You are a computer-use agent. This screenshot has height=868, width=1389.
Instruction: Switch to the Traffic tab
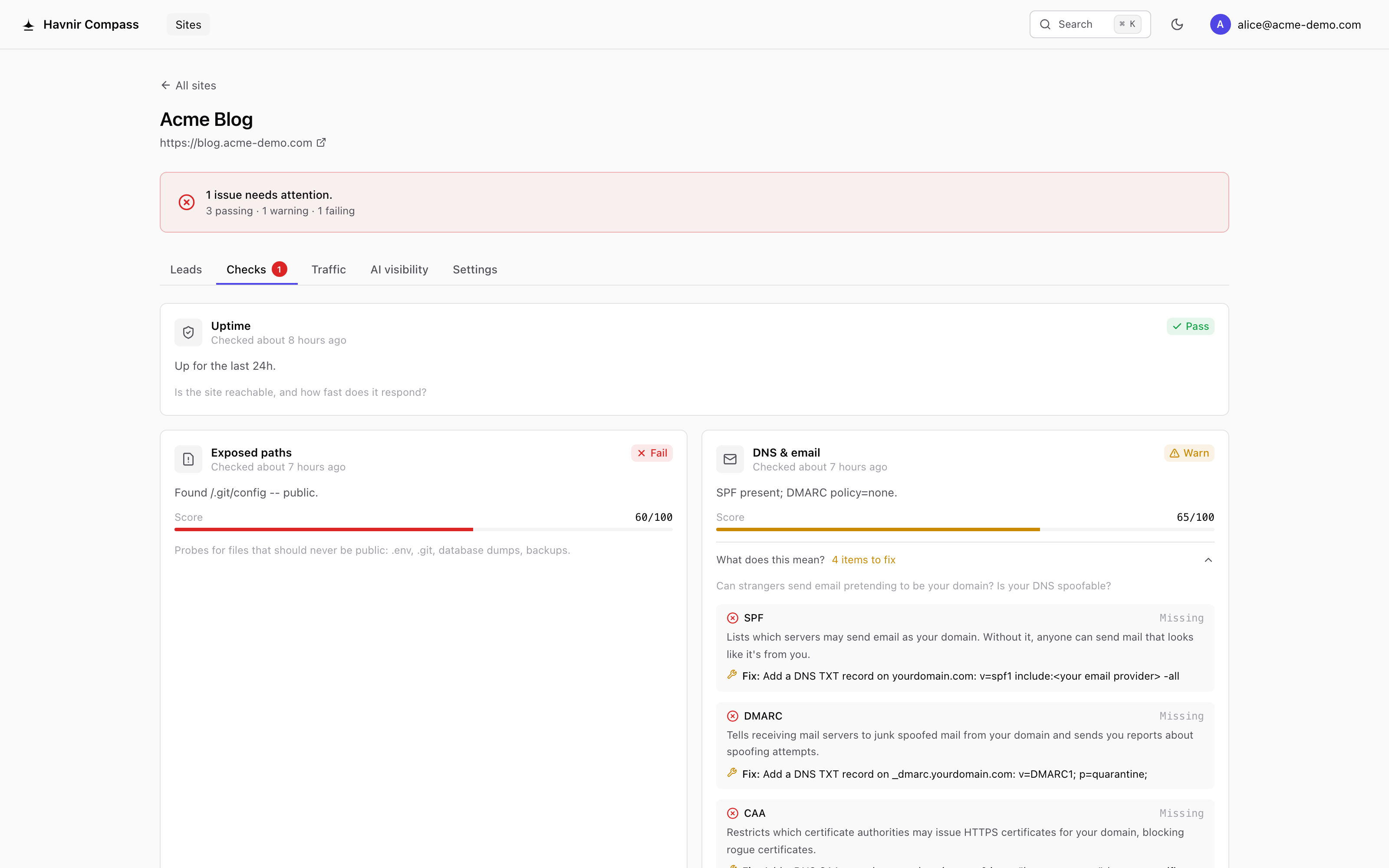tap(328, 269)
